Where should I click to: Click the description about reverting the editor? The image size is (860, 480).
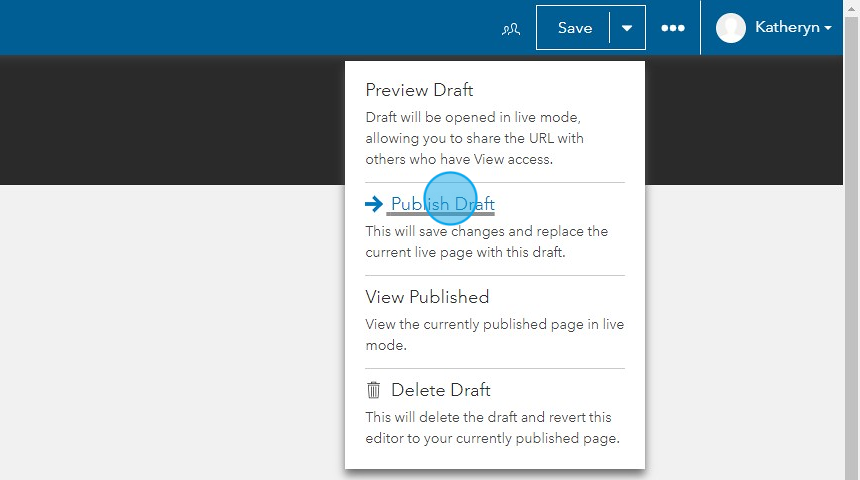click(492, 428)
